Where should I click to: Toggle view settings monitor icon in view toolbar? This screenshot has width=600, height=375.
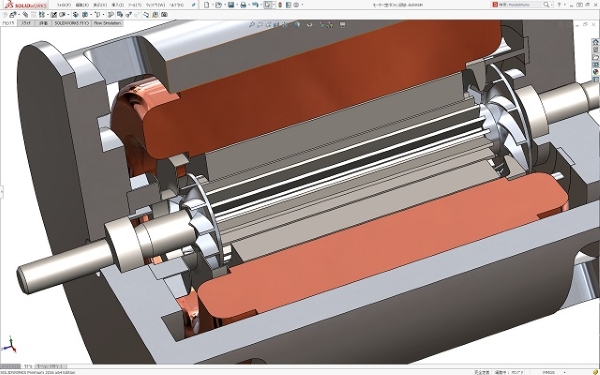(343, 24)
